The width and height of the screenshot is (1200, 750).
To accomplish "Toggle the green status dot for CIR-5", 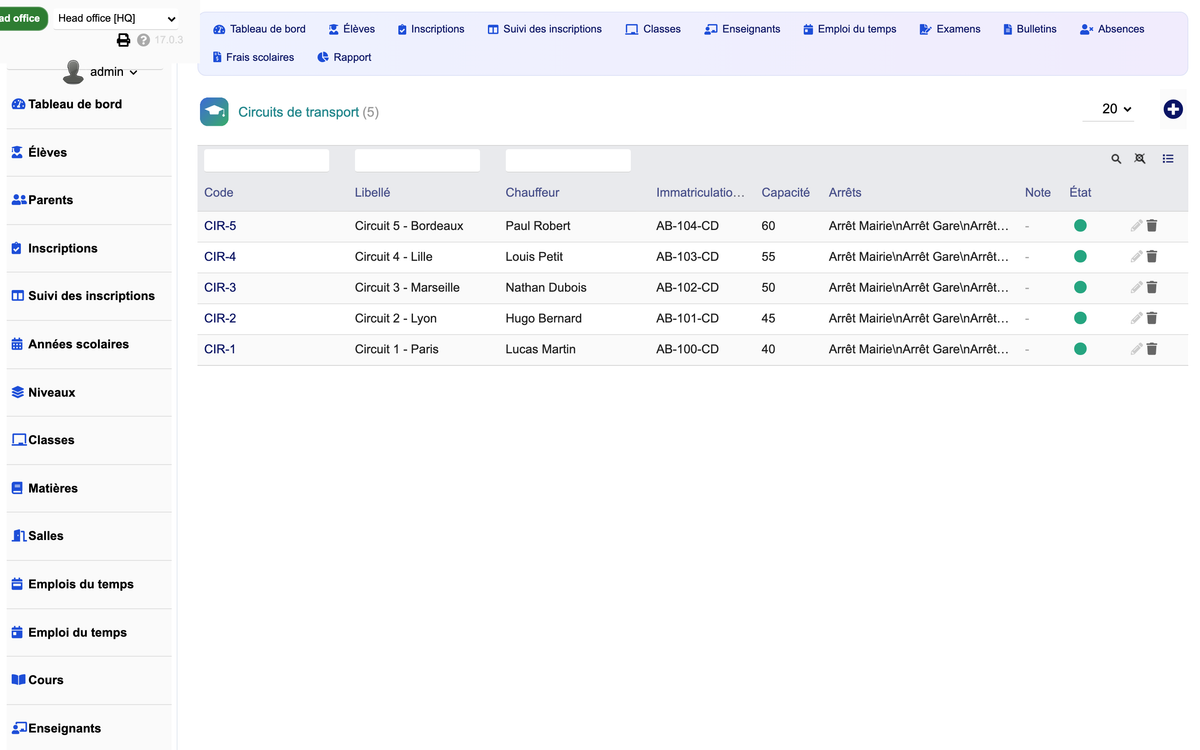I will click(x=1080, y=226).
